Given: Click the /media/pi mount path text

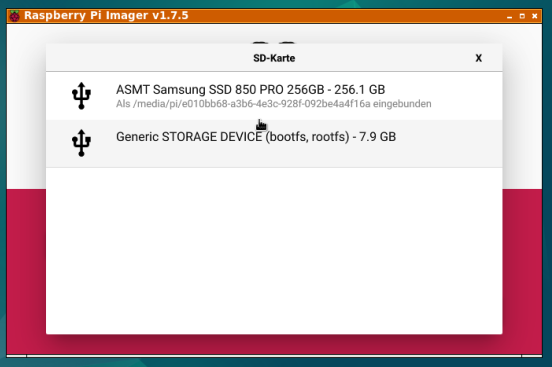Looking at the screenshot, I should click(252, 104).
